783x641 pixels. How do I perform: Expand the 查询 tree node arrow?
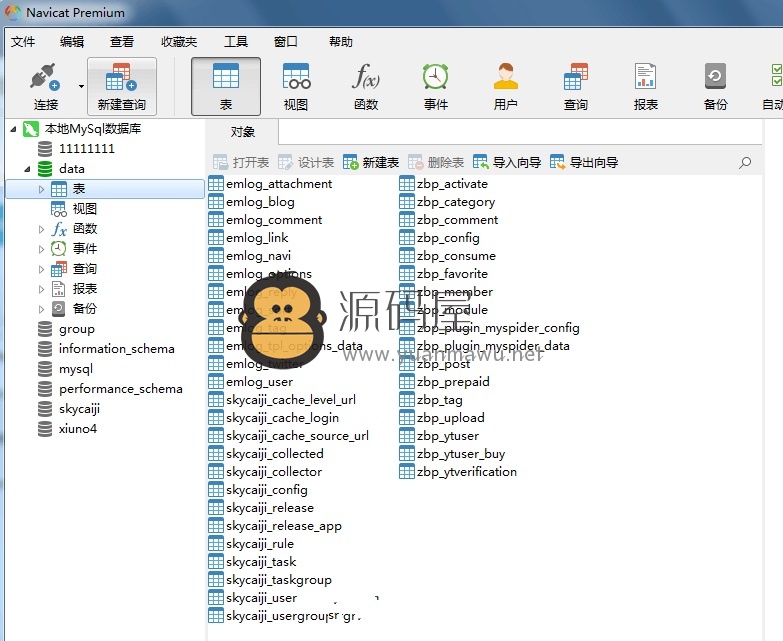[x=41, y=269]
